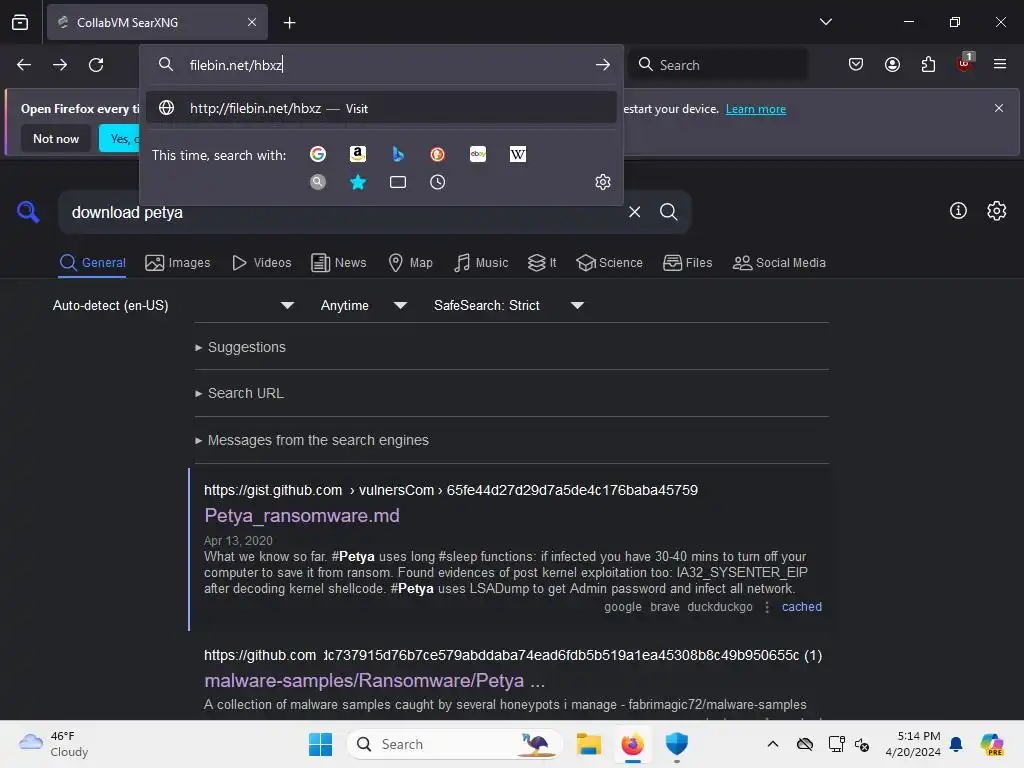Open the extensions puzzle icon
The image size is (1024, 768).
(928, 65)
